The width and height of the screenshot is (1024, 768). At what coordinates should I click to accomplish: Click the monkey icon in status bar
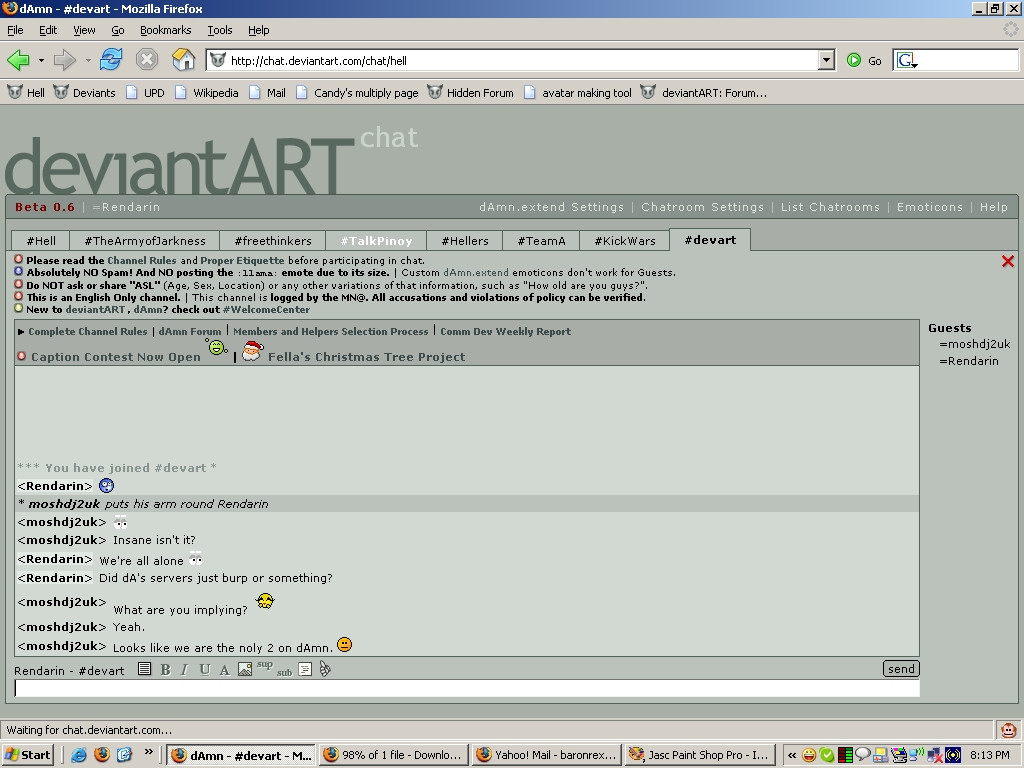coord(1008,729)
